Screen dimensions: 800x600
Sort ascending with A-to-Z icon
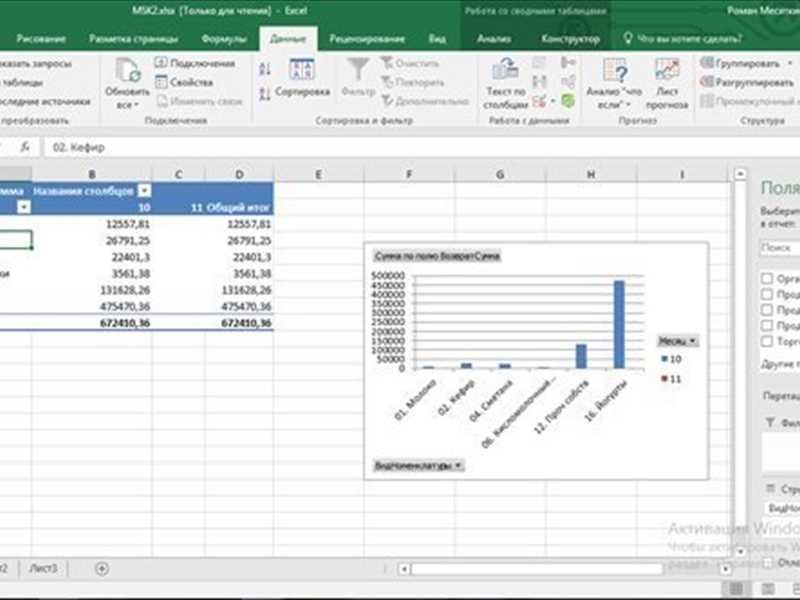pyautogui.click(x=265, y=69)
